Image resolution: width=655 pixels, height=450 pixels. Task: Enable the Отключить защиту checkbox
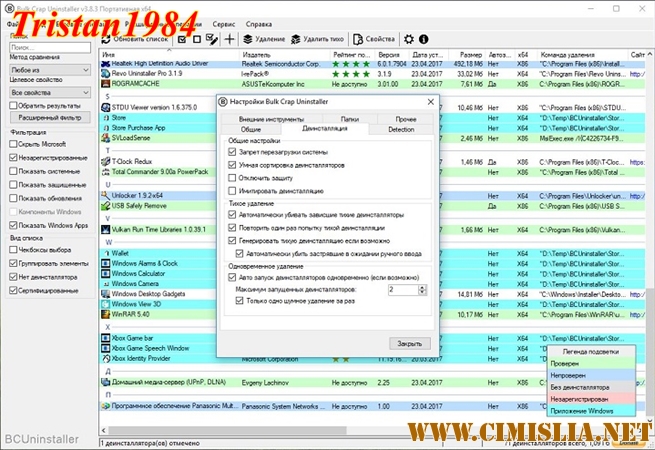[233, 177]
